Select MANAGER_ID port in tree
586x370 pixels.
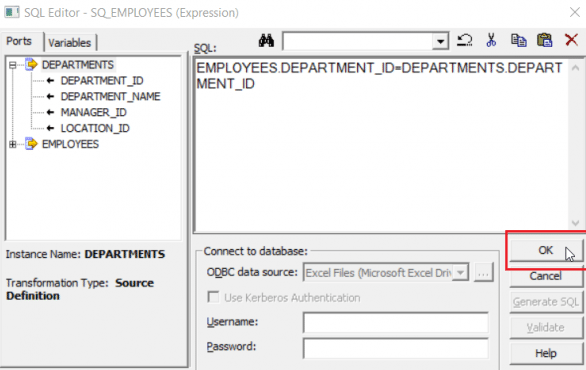pos(93,112)
